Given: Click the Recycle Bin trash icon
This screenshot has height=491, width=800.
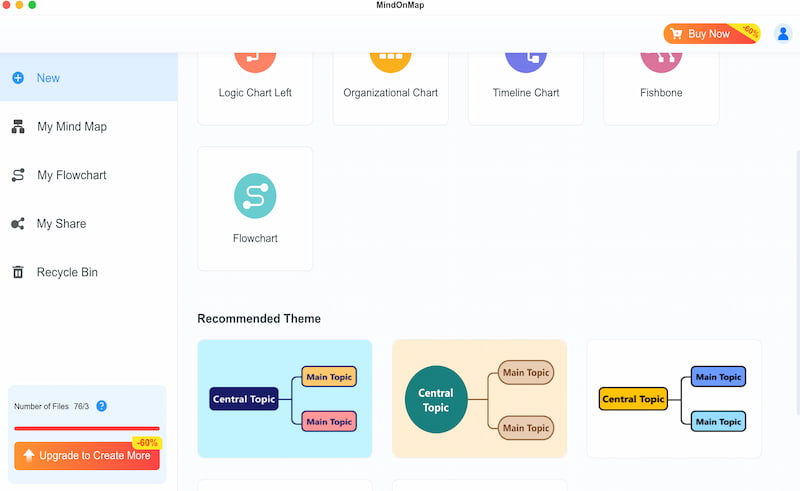Looking at the screenshot, I should point(18,272).
